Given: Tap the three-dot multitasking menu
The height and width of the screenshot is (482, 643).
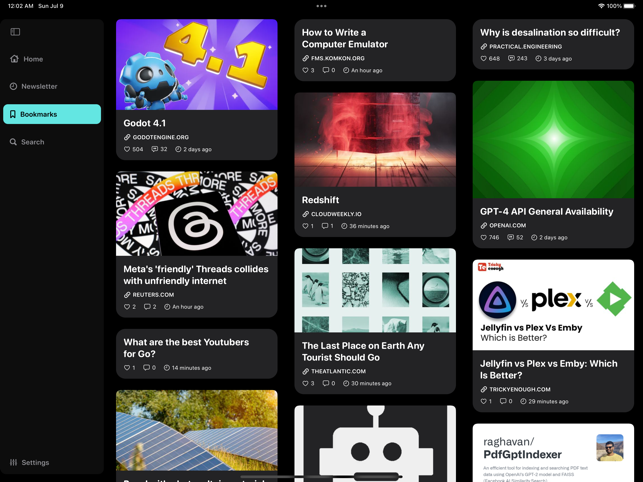Looking at the screenshot, I should coord(322,6).
